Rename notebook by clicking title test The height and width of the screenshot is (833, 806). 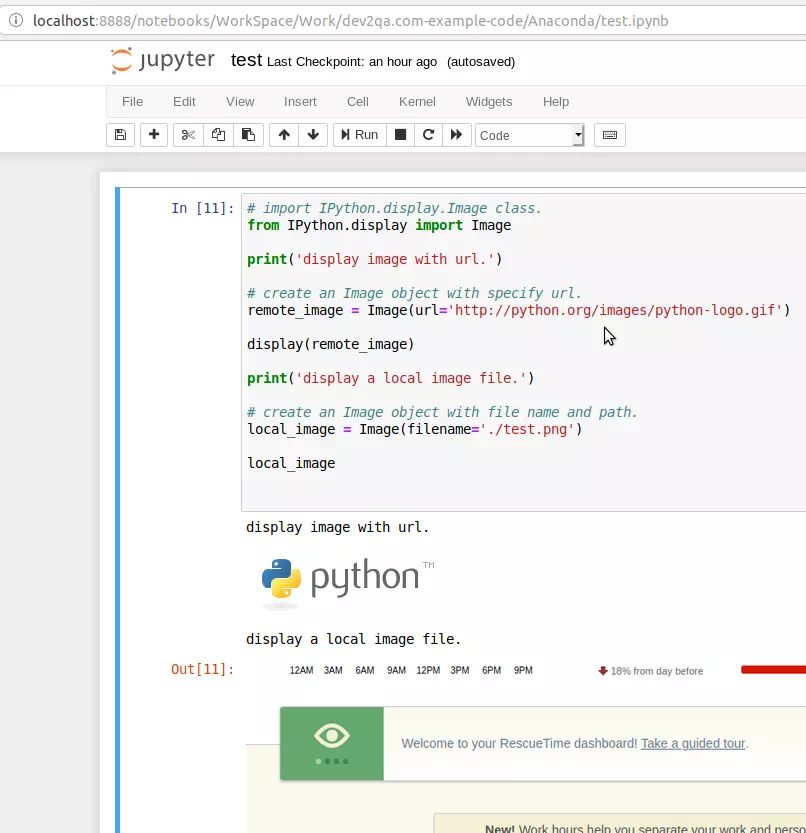click(x=247, y=60)
